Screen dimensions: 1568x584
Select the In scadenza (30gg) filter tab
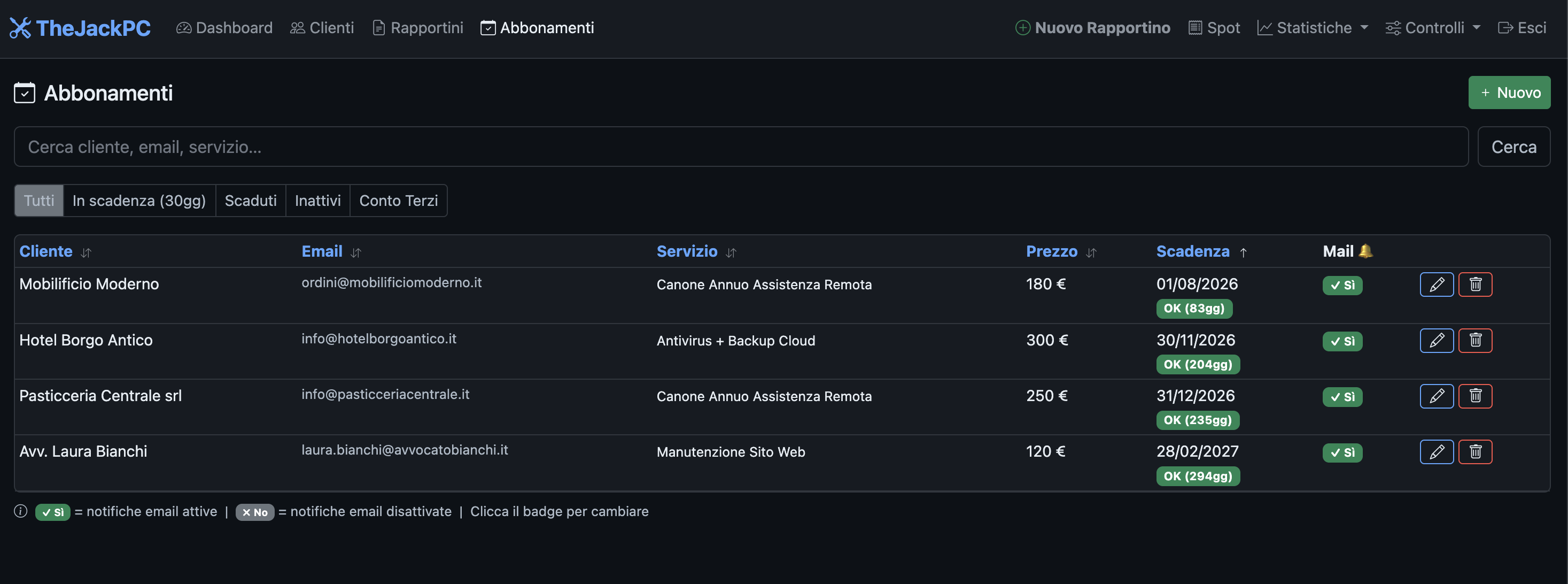[139, 201]
